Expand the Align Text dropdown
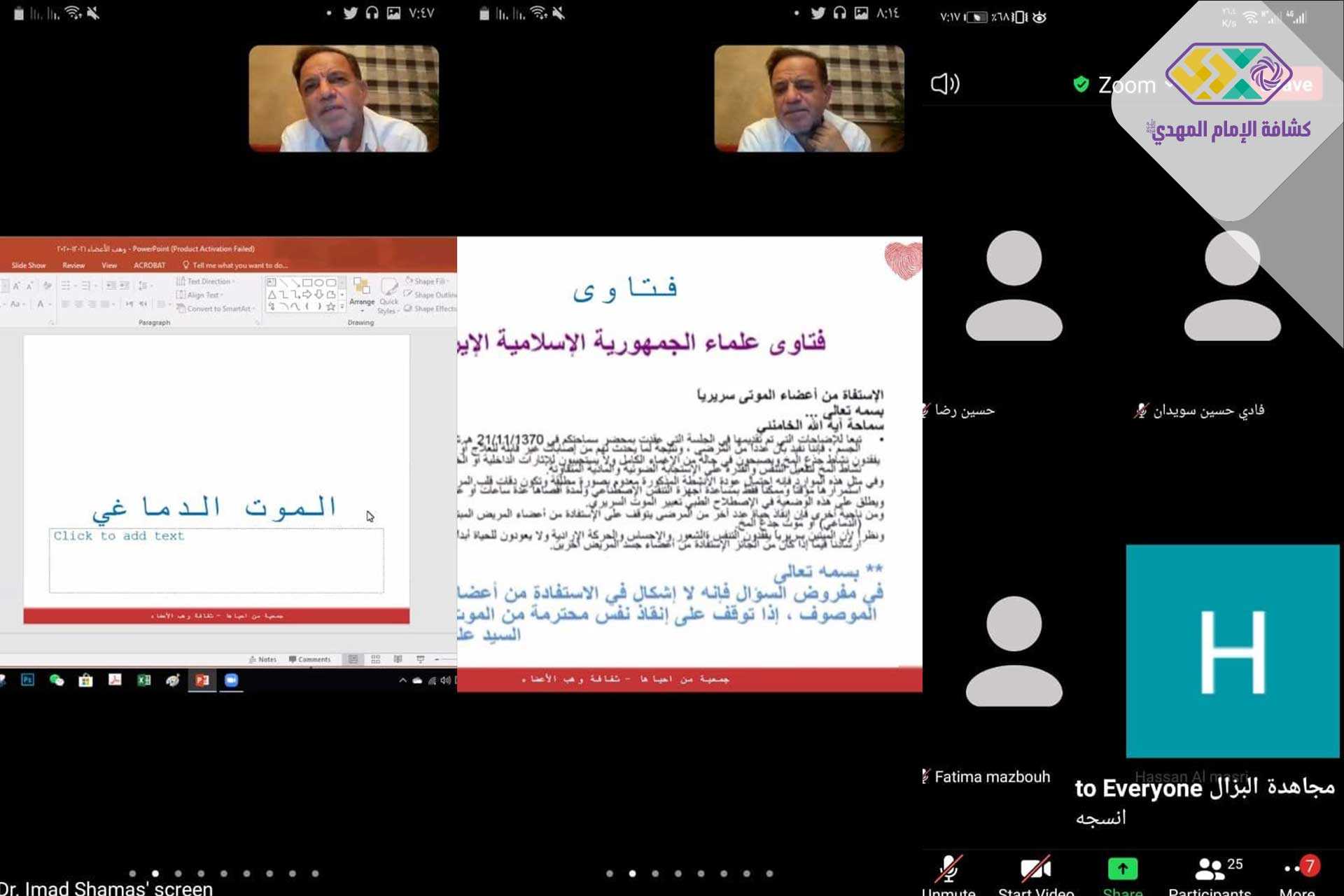Image resolution: width=1344 pixels, height=896 pixels. (203, 295)
